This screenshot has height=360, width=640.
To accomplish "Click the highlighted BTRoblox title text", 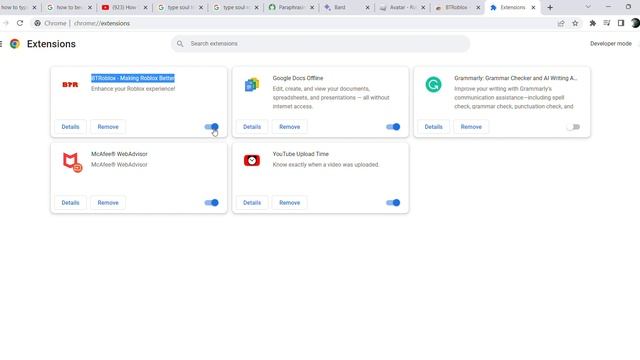I will (133, 78).
